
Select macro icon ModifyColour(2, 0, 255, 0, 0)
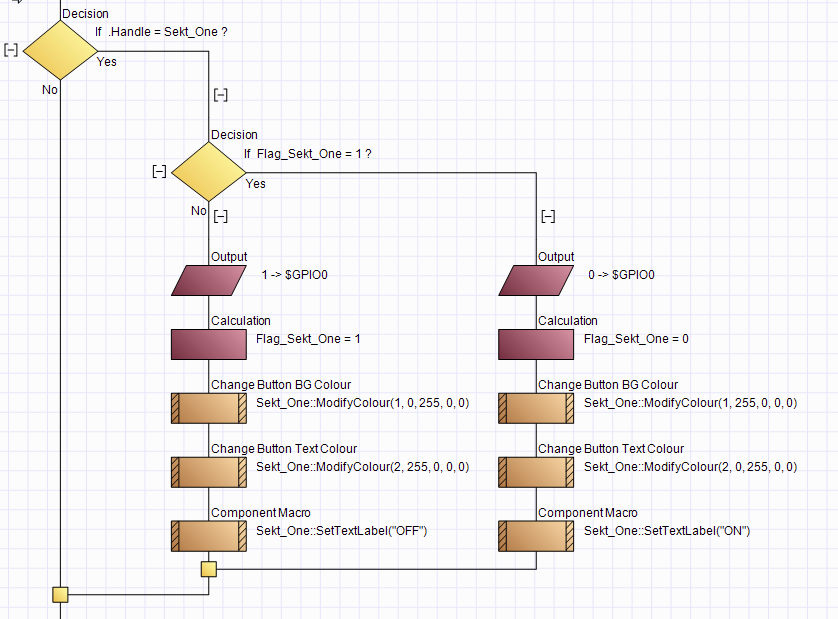pos(536,473)
